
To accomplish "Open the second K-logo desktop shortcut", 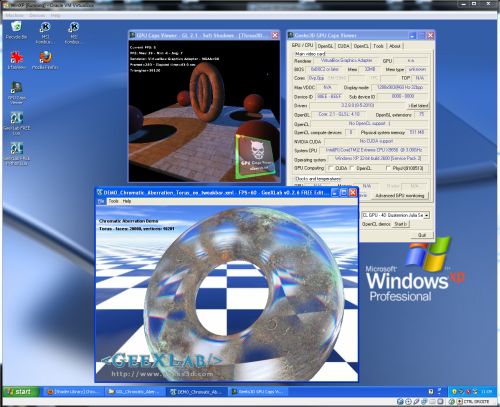I will pos(73,33).
